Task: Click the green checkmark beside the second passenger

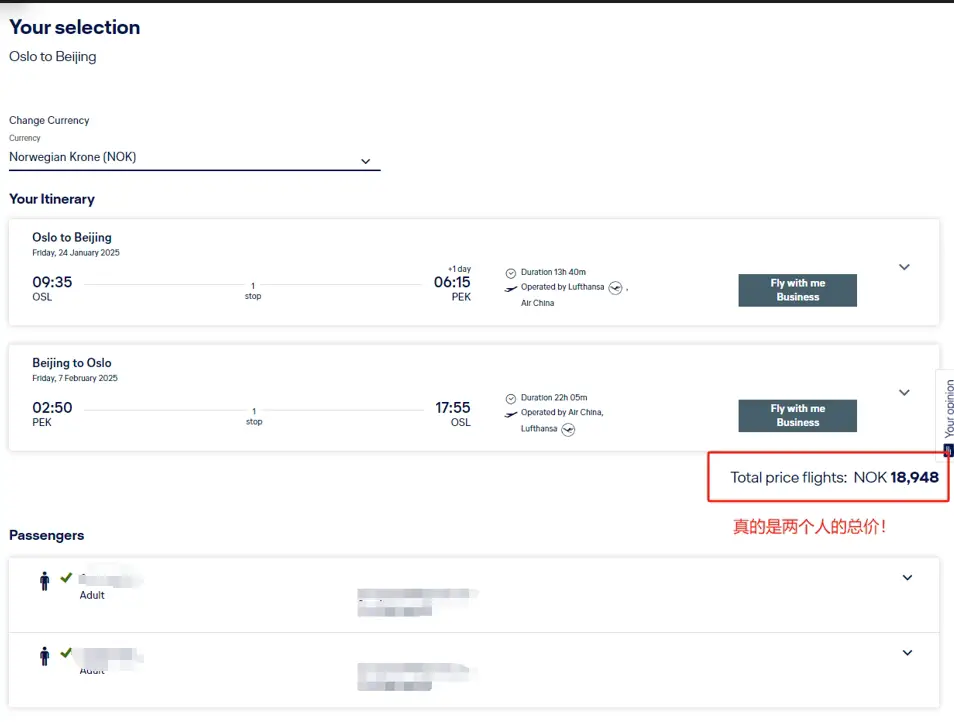Action: coord(66,652)
